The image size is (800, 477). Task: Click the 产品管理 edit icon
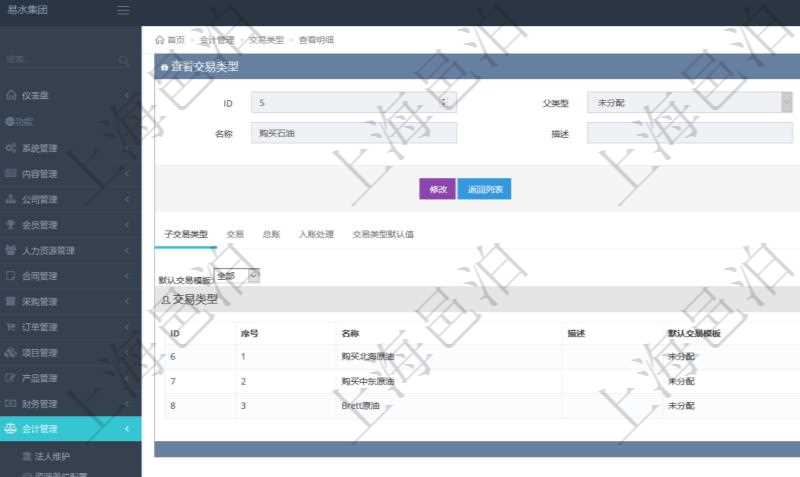point(11,378)
